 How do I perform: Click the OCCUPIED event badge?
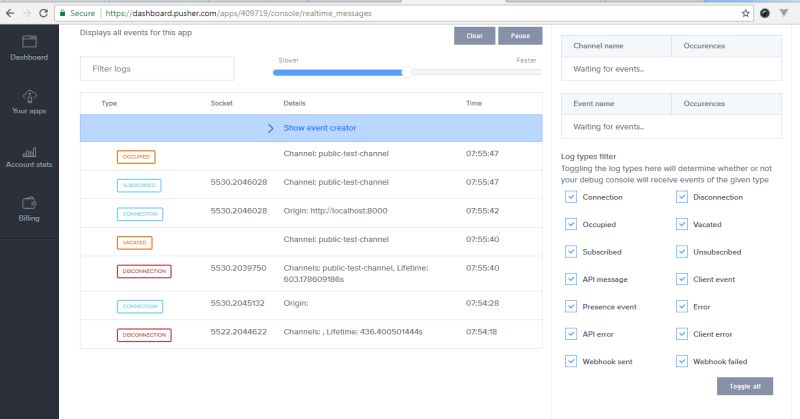pyautogui.click(x=136, y=157)
